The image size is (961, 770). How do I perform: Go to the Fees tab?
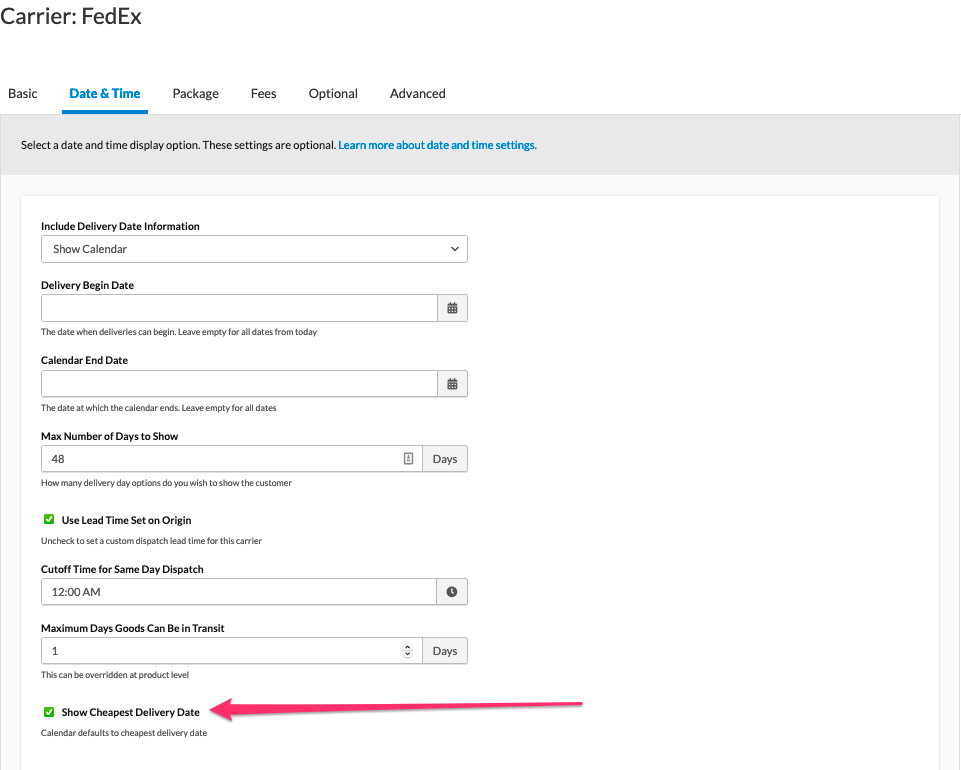263,93
